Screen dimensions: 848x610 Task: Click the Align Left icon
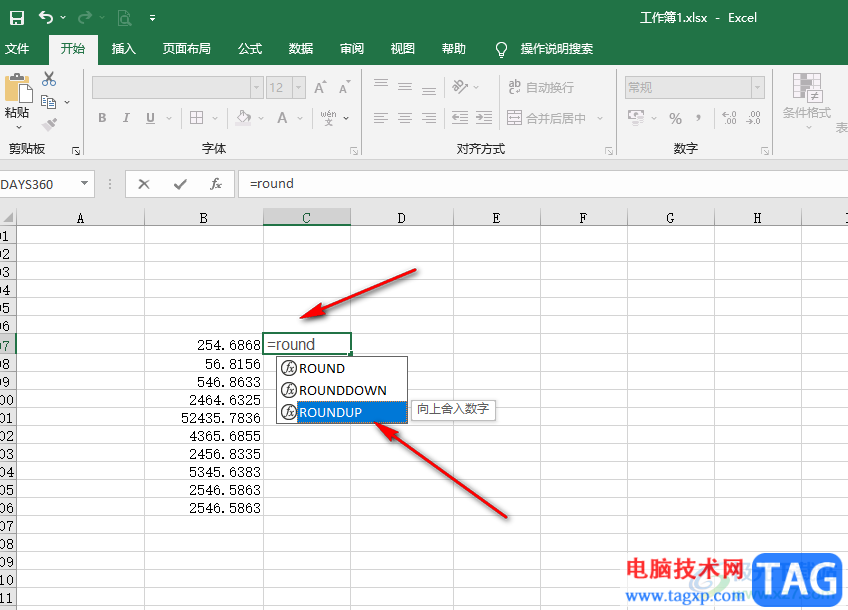click(x=381, y=118)
